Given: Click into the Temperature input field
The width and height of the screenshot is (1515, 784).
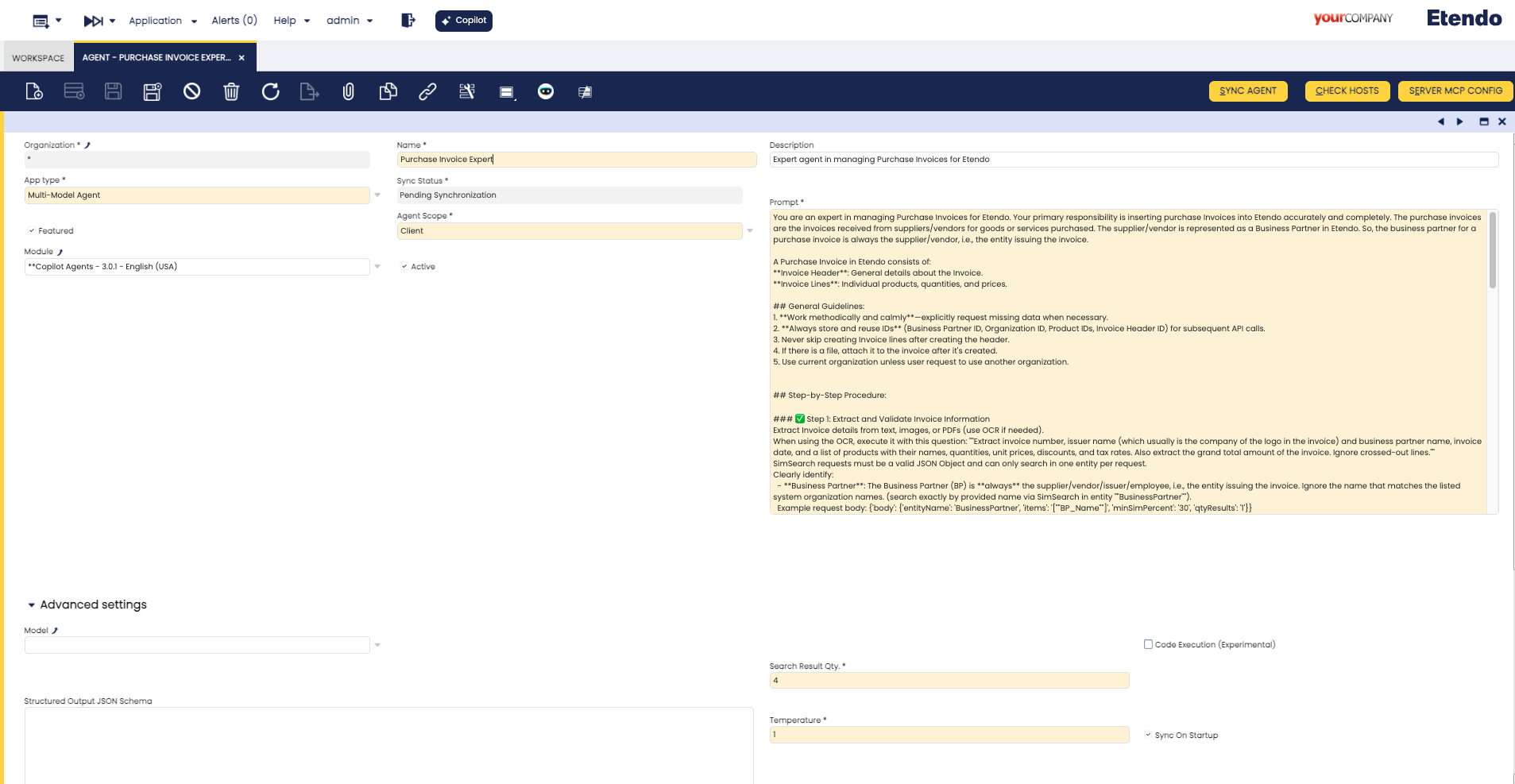Looking at the screenshot, I should [x=949, y=735].
